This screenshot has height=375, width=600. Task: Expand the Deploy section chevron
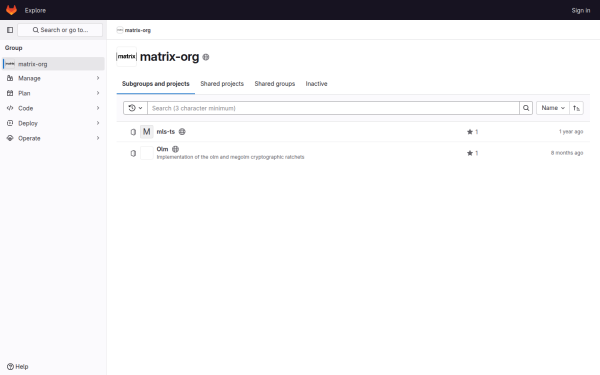[x=98, y=123]
